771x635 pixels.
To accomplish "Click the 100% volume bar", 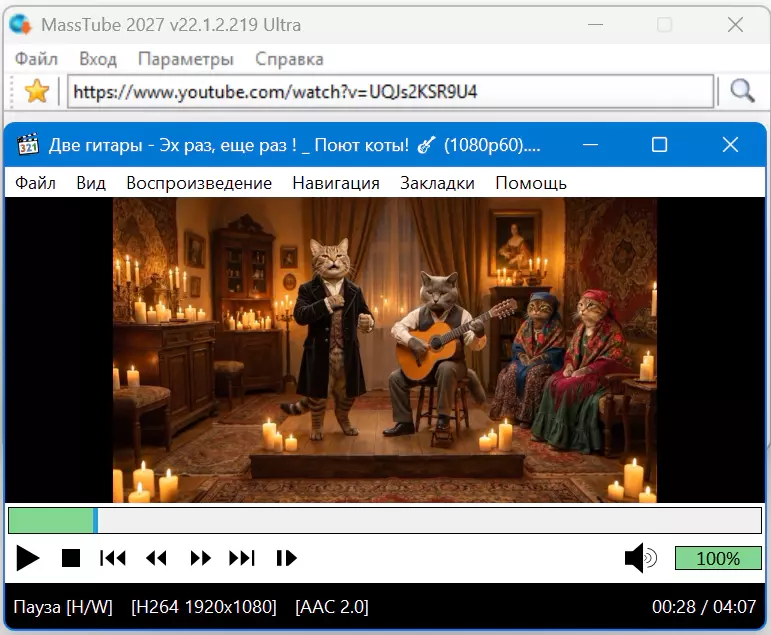I will pos(718,558).
